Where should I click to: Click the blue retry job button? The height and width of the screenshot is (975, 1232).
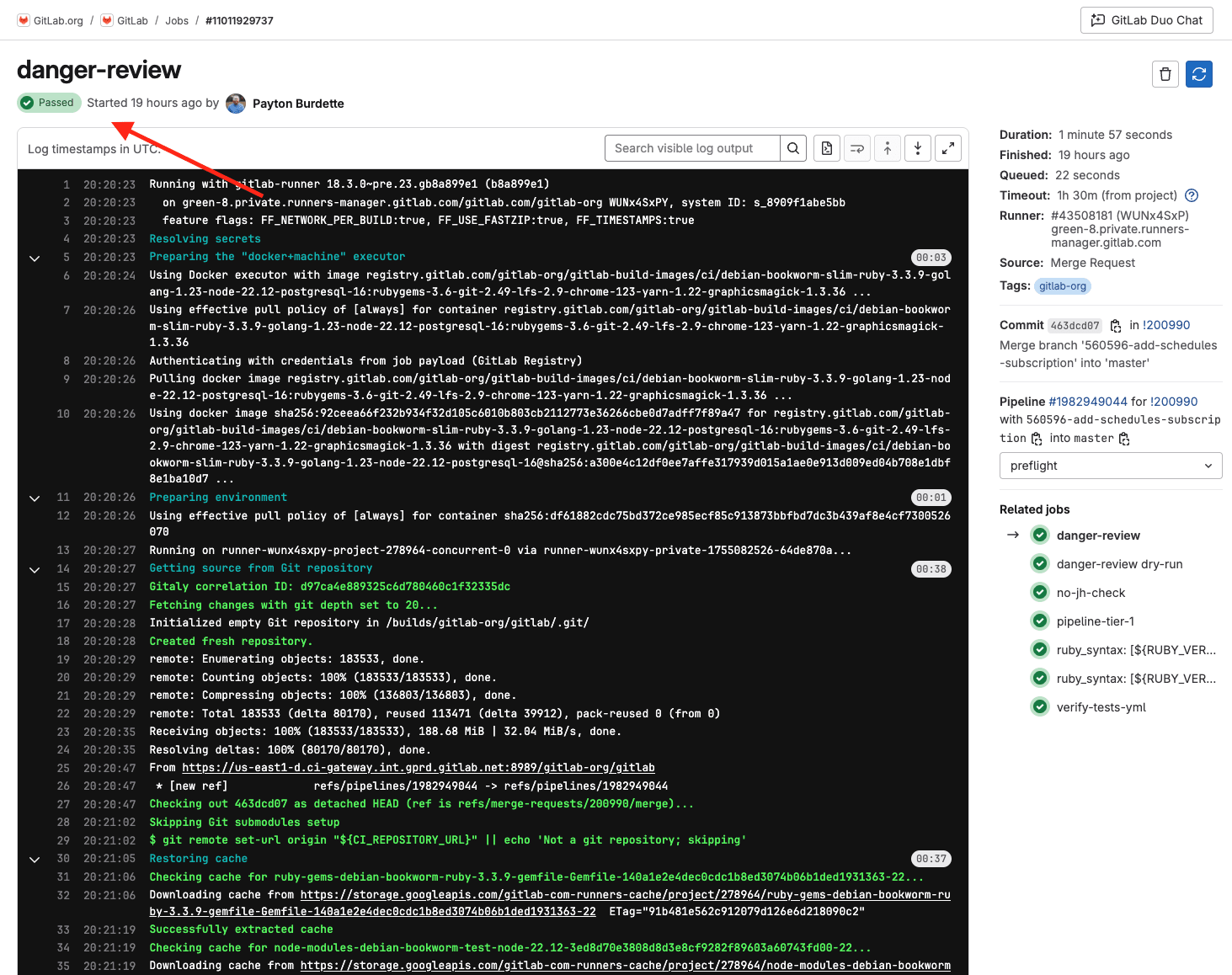click(x=1199, y=74)
